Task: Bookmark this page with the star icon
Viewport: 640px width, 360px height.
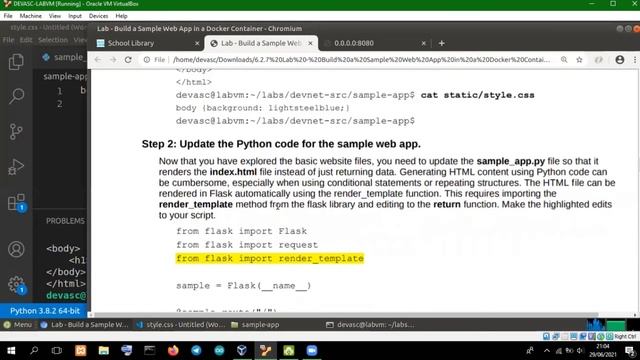Action: [579, 60]
